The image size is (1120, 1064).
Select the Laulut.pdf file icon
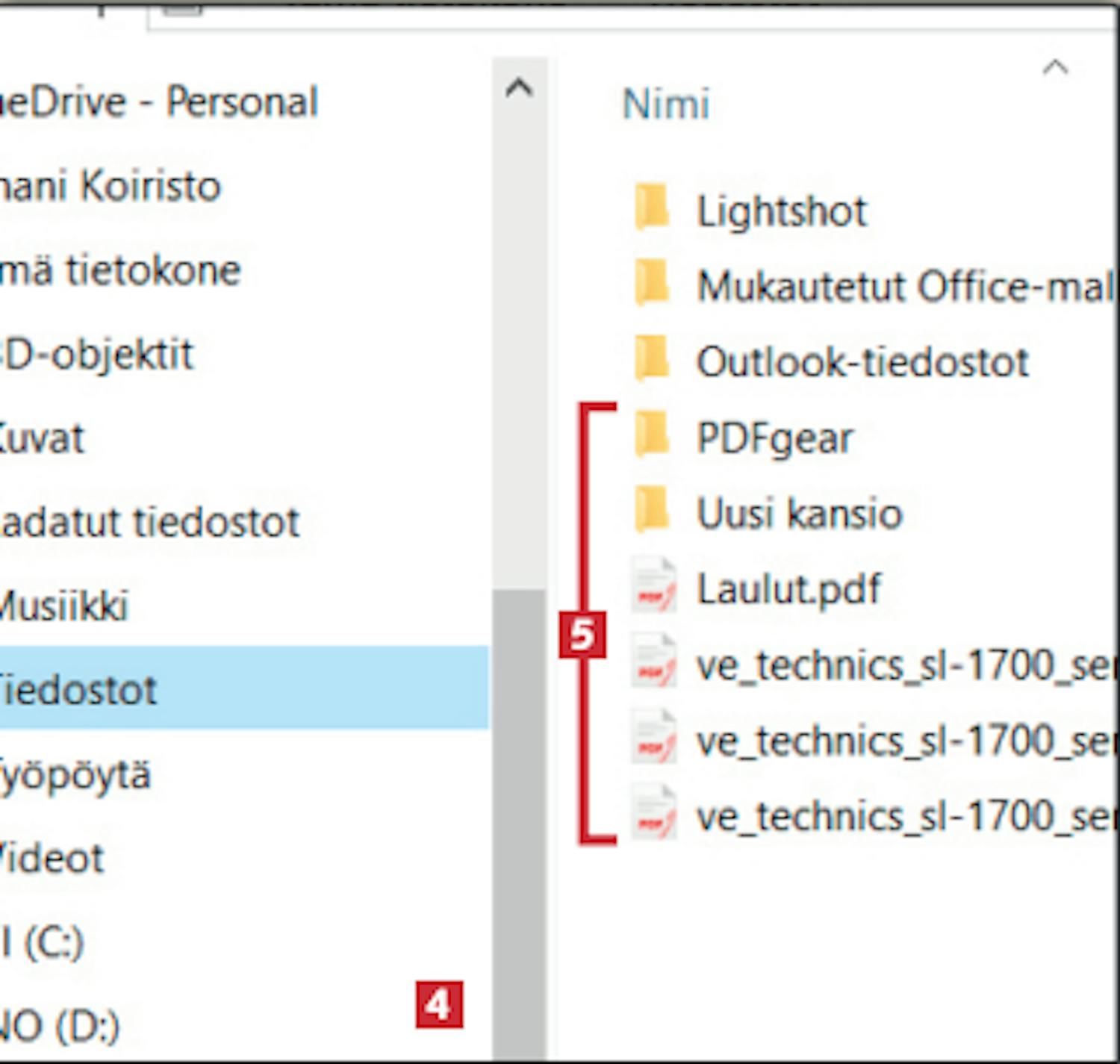click(654, 588)
